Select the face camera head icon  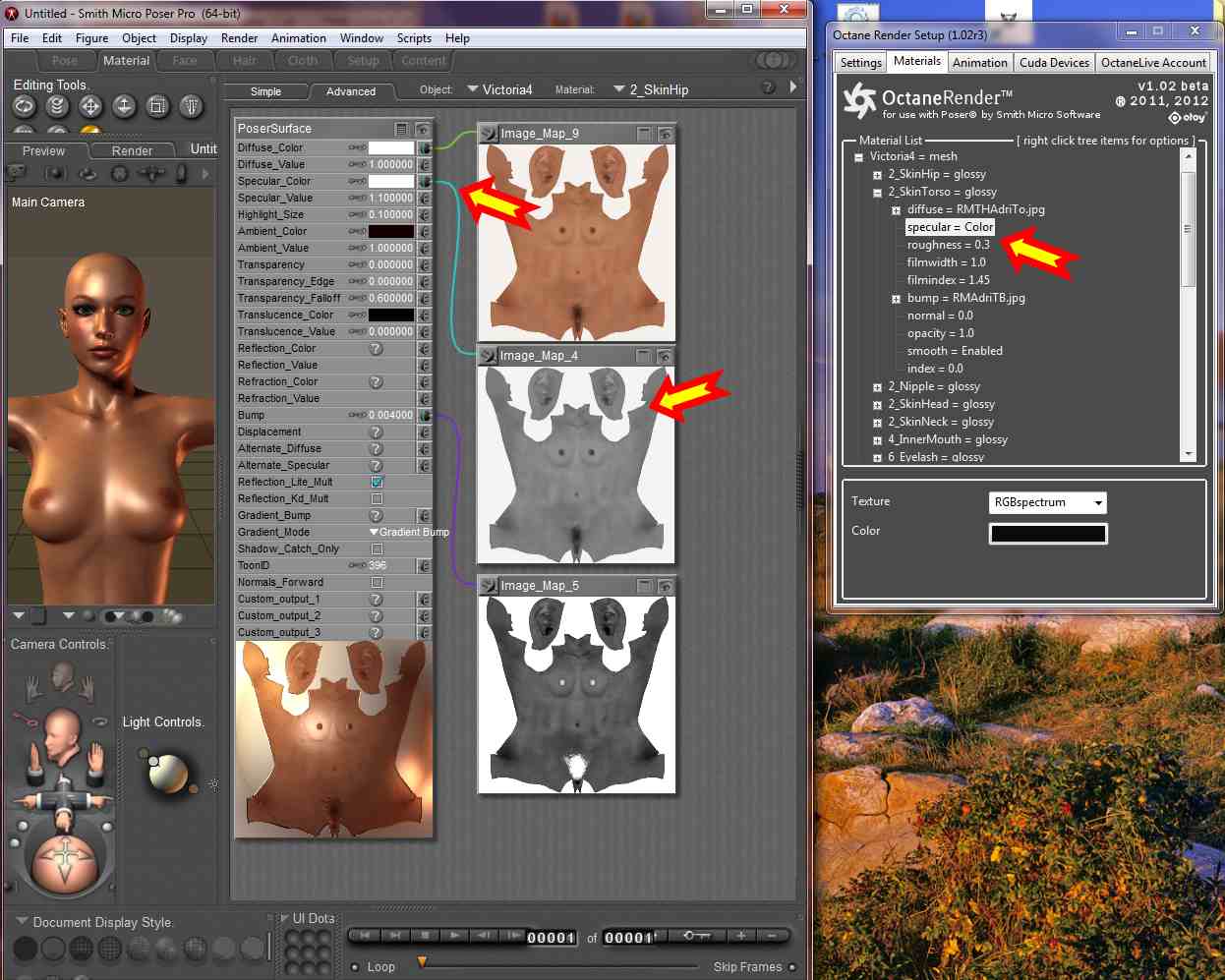coord(62,676)
